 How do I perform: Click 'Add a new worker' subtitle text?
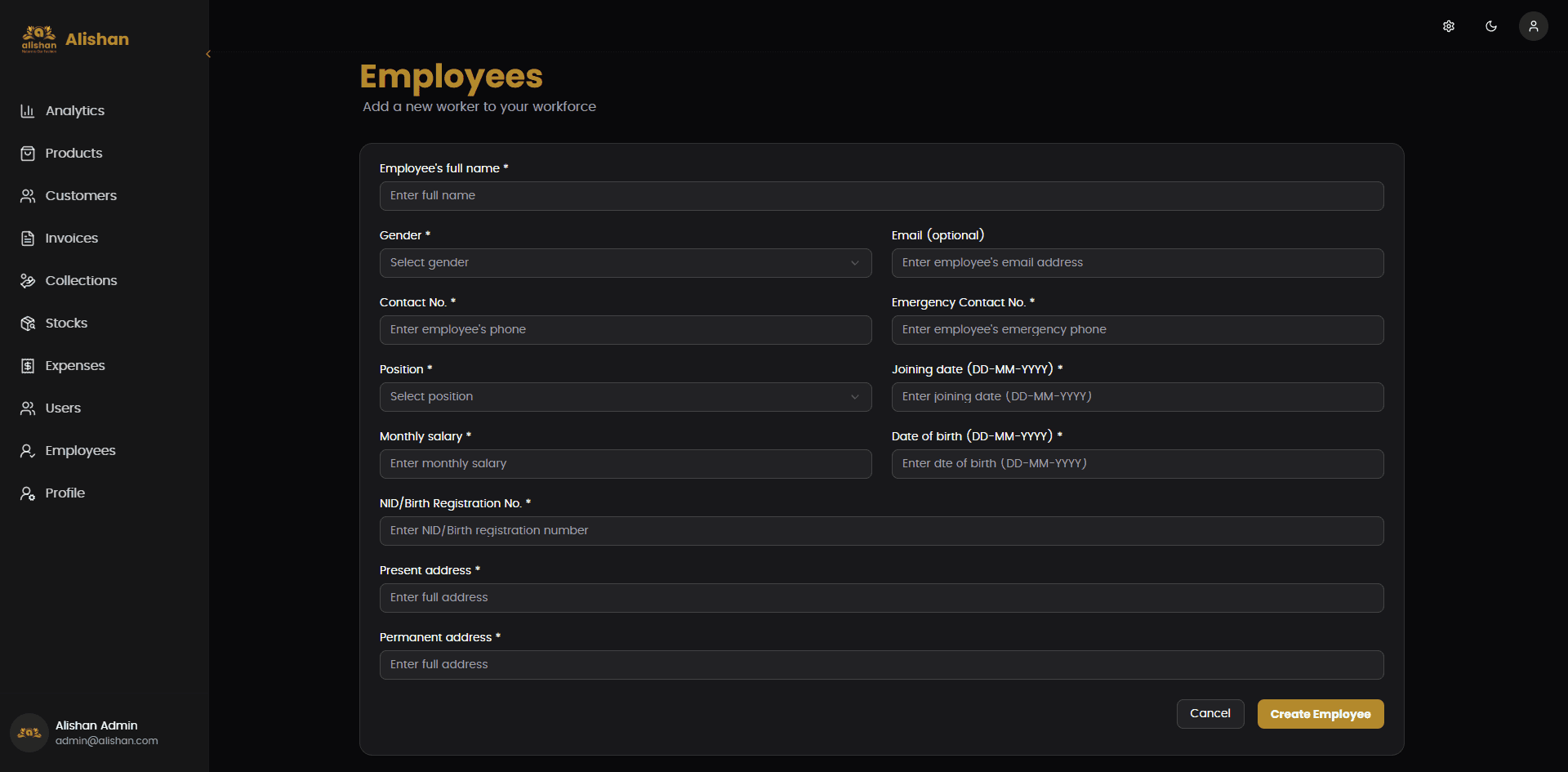[x=479, y=107]
